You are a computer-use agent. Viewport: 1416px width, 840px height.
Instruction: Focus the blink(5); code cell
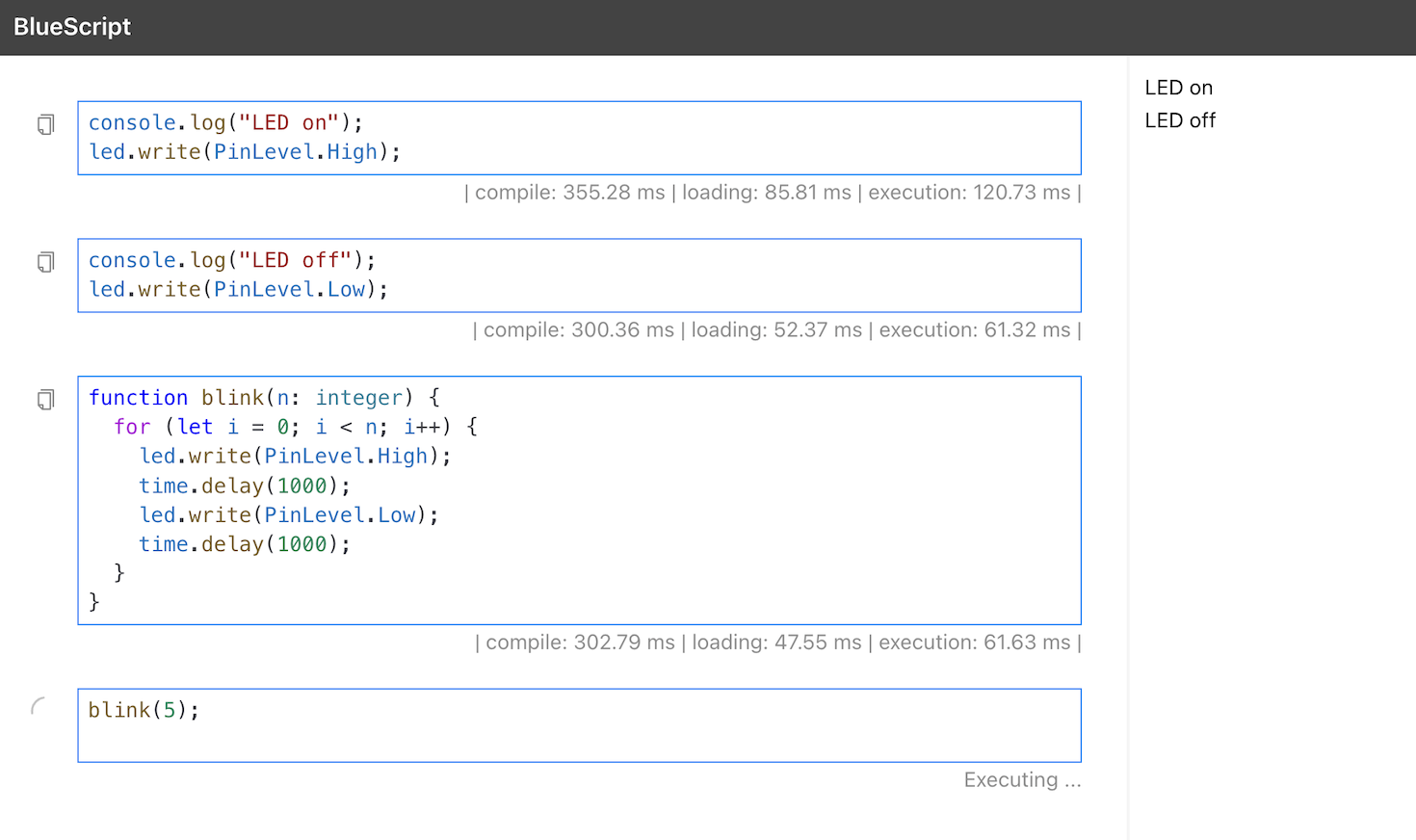point(579,725)
